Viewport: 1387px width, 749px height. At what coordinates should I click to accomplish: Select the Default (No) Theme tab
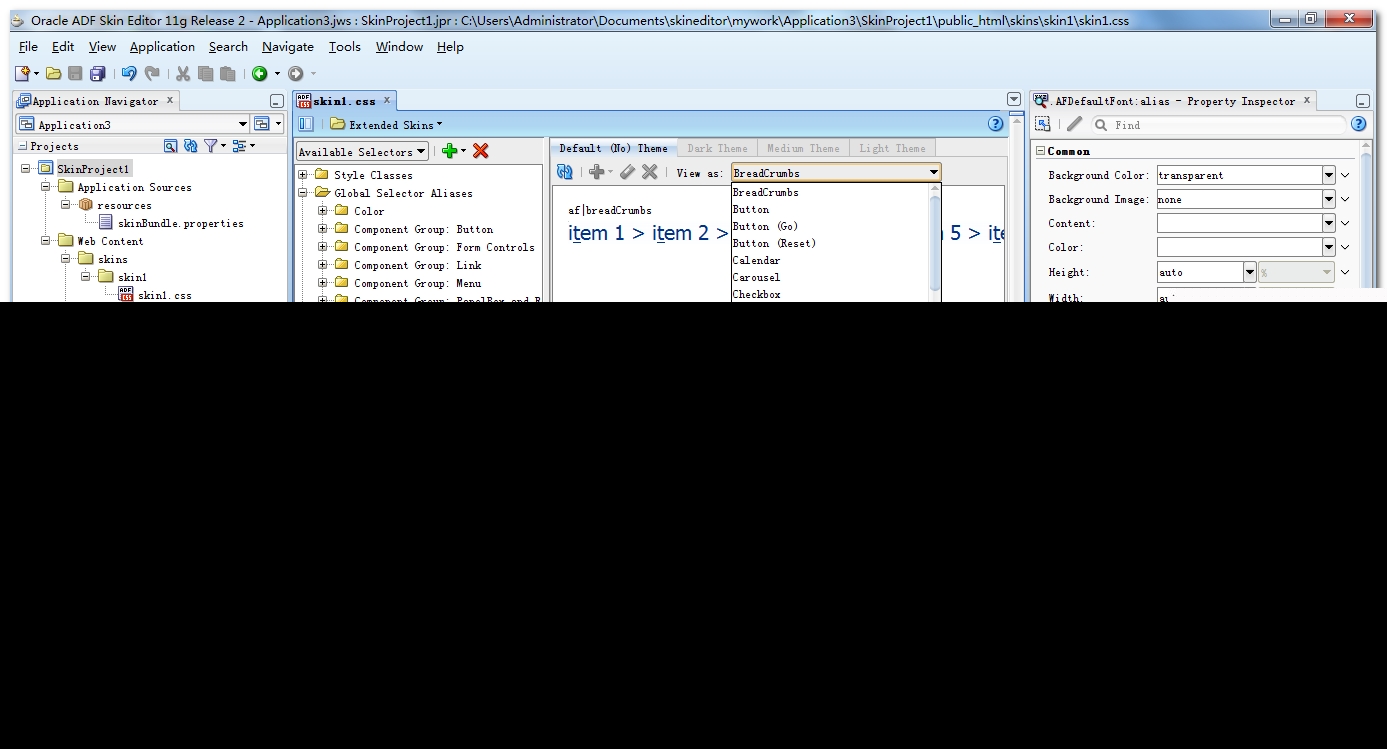click(613, 148)
